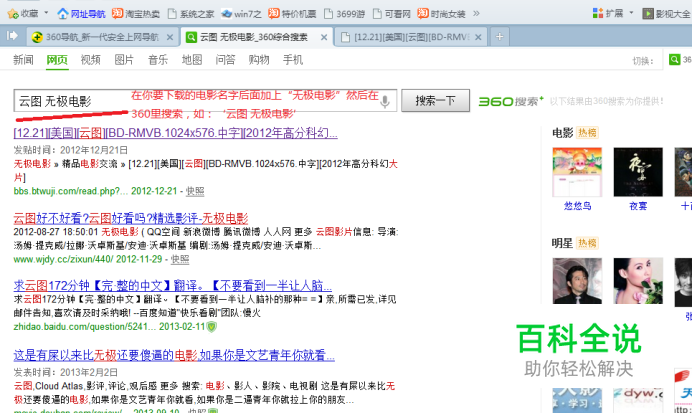
Task: Show more bookmarks with the » chevron
Action: [476, 13]
